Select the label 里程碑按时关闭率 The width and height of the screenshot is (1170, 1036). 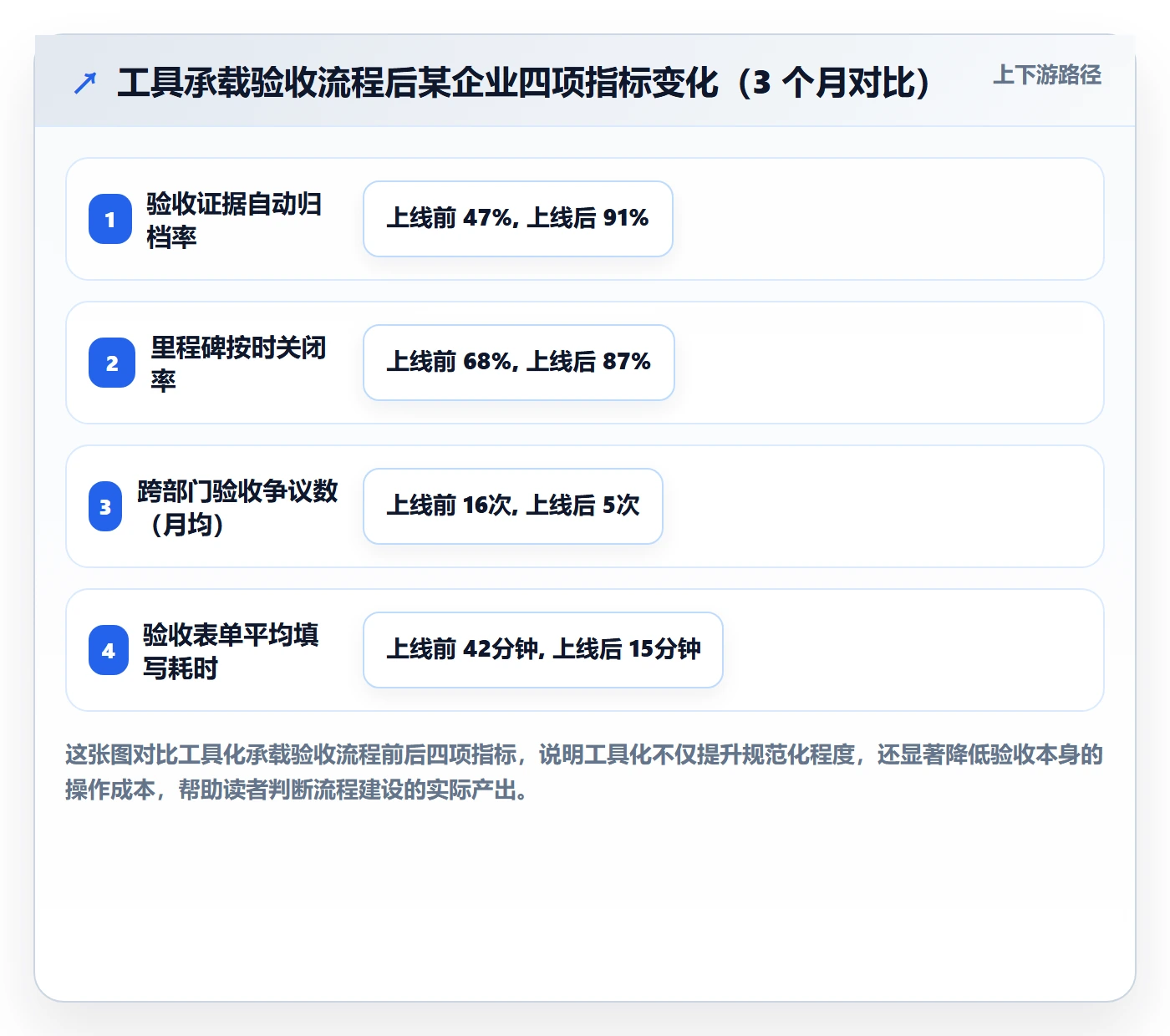pos(238,363)
